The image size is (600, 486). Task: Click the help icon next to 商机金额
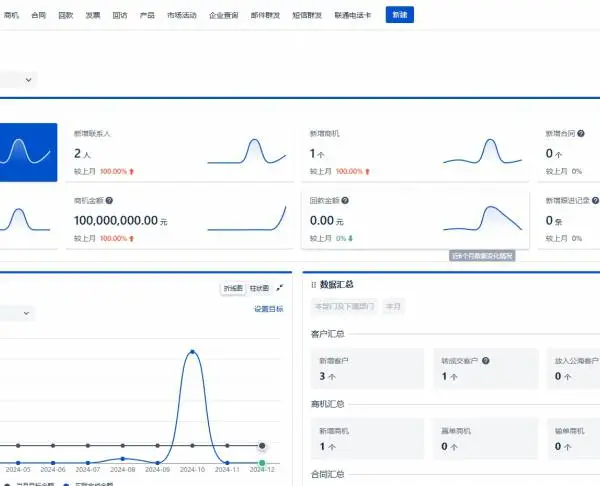coord(109,201)
